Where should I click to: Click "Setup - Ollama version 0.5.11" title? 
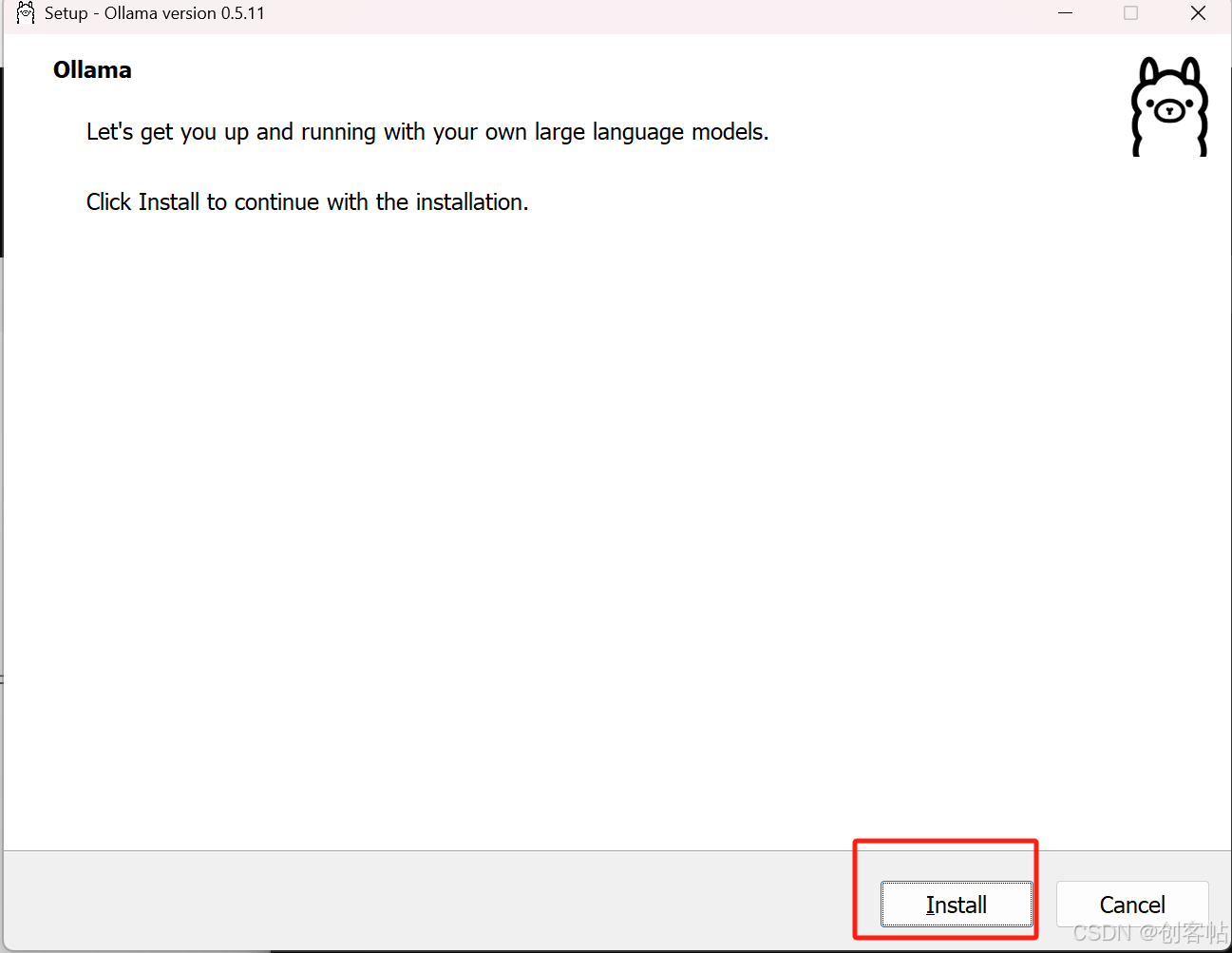point(155,13)
